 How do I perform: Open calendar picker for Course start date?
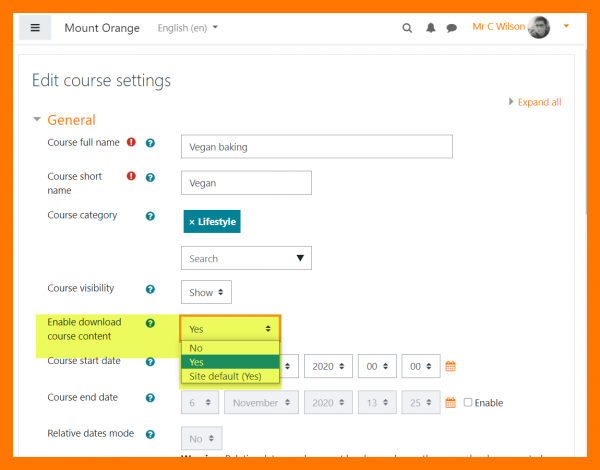450,367
